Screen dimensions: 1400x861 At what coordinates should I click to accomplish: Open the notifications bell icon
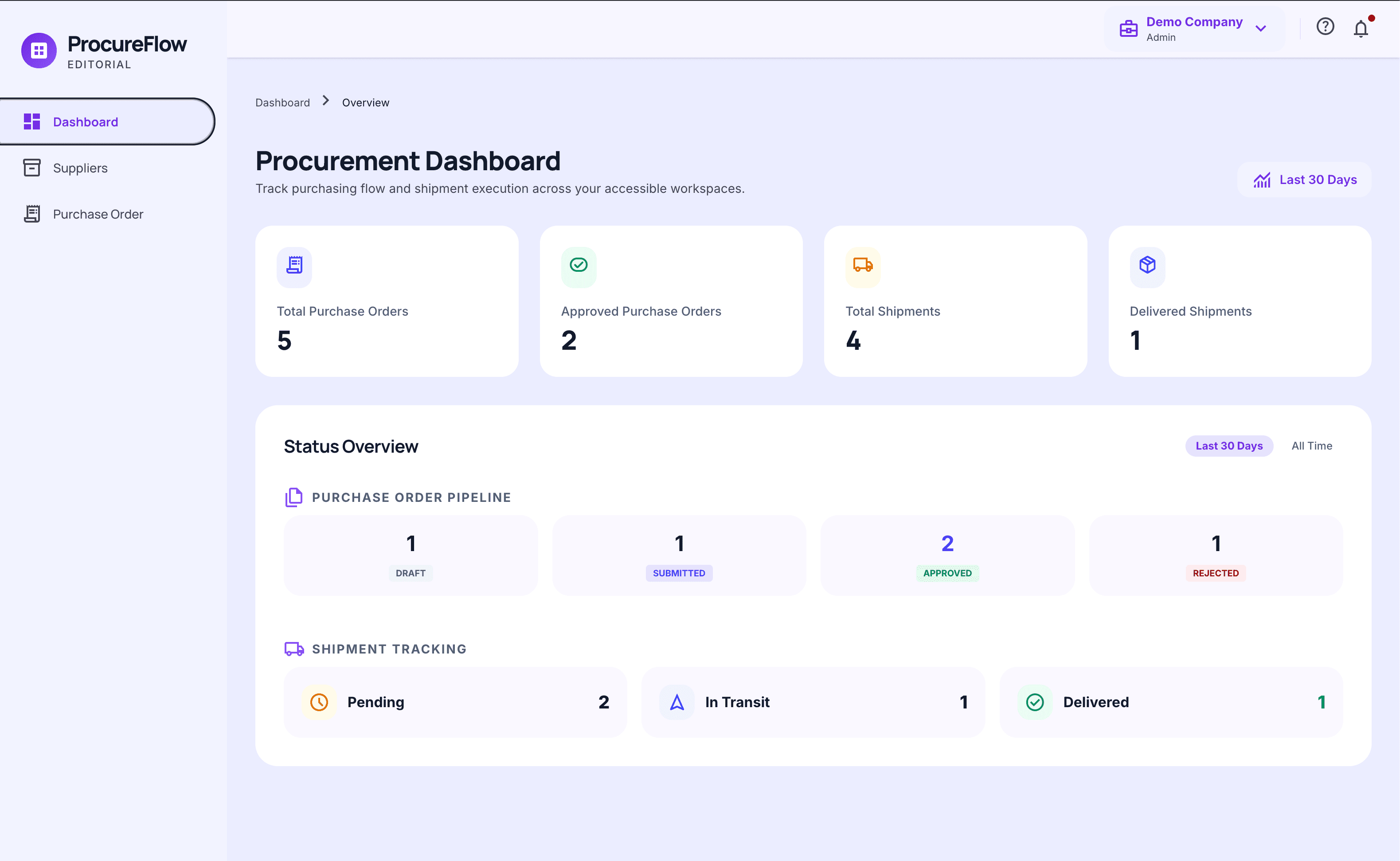pos(1361,28)
